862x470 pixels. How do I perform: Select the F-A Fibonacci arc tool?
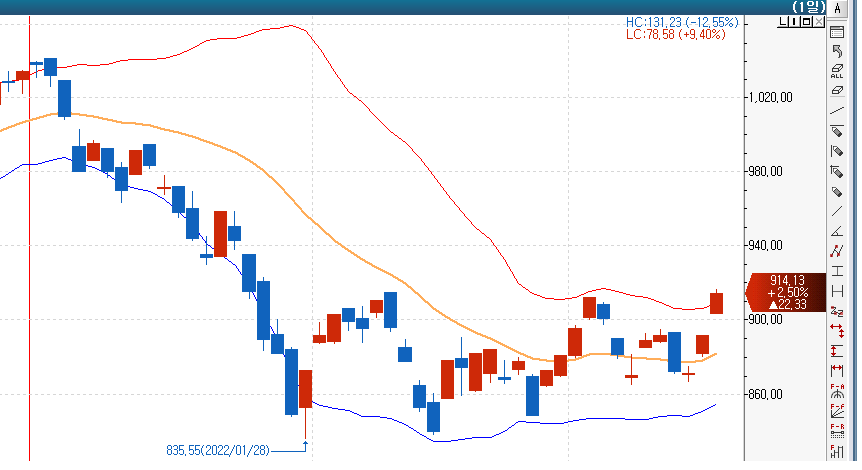pyautogui.click(x=837, y=389)
